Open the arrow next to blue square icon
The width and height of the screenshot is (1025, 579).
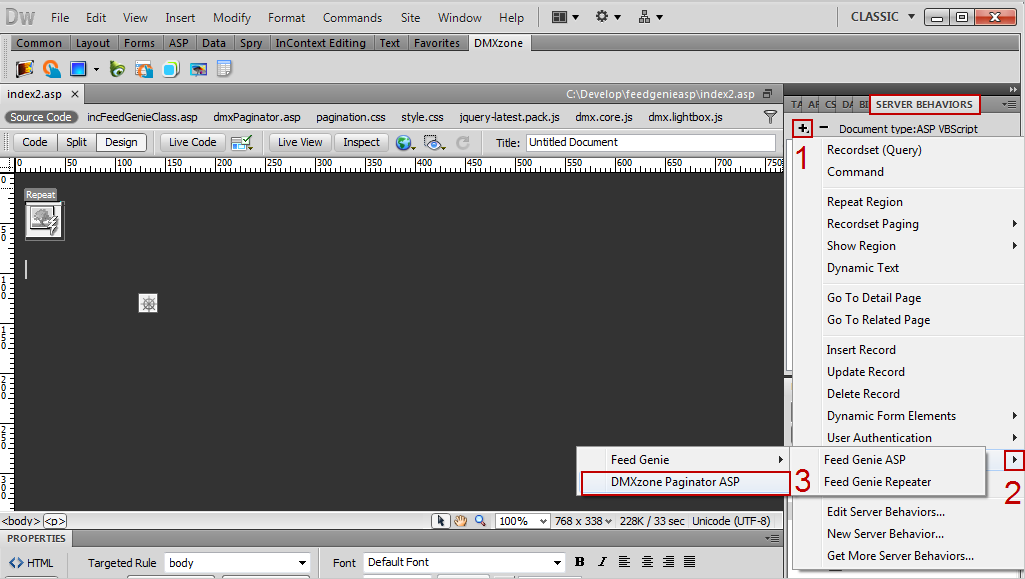(x=96, y=69)
